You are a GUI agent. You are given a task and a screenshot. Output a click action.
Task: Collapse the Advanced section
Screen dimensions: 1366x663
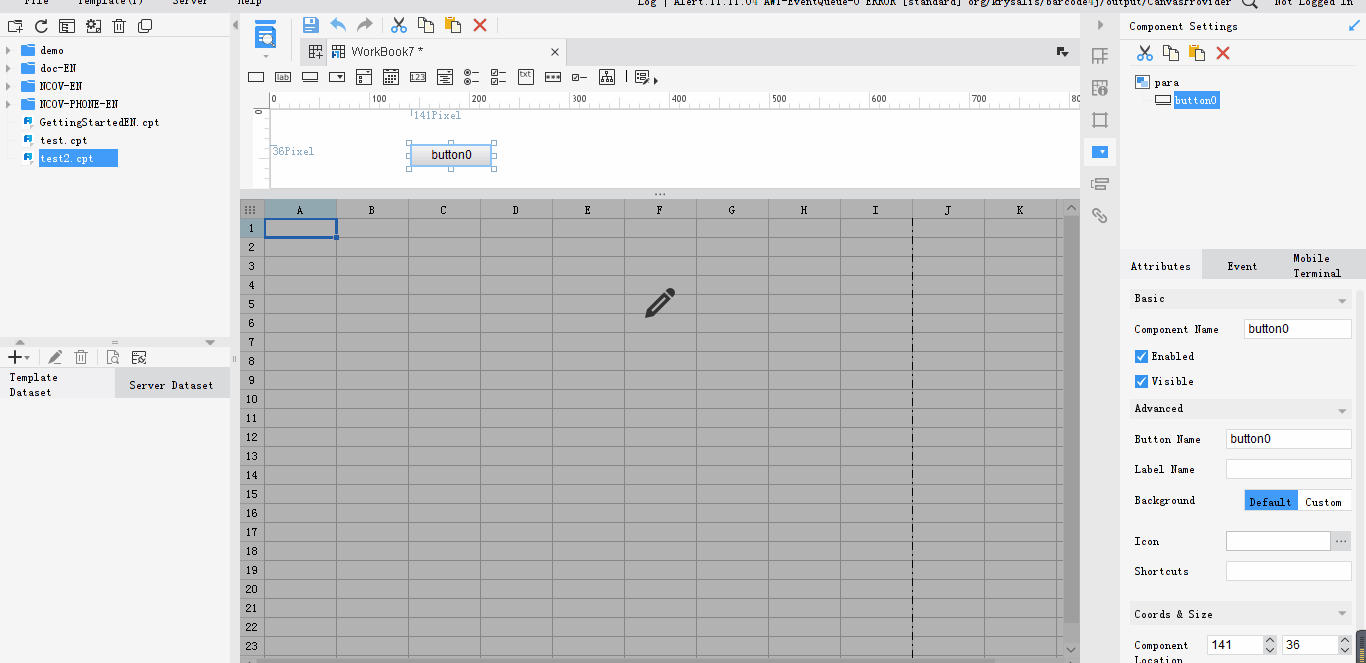tap(1342, 410)
